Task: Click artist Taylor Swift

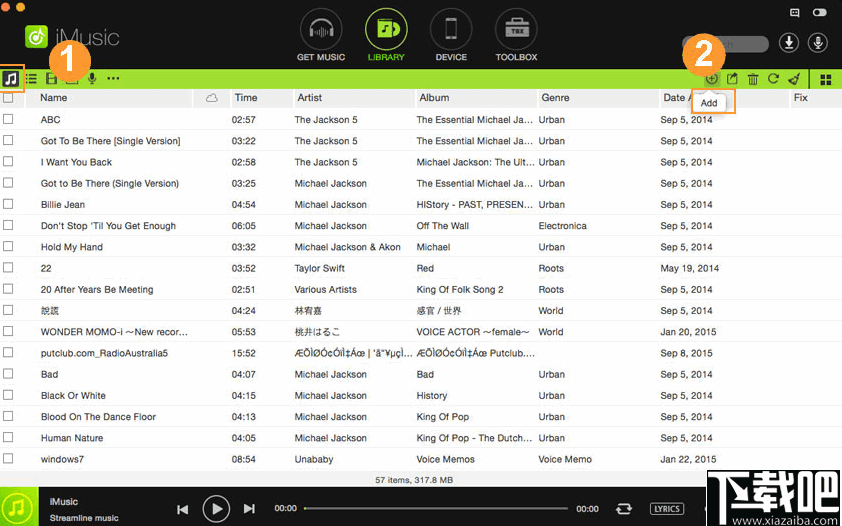Action: [x=320, y=268]
